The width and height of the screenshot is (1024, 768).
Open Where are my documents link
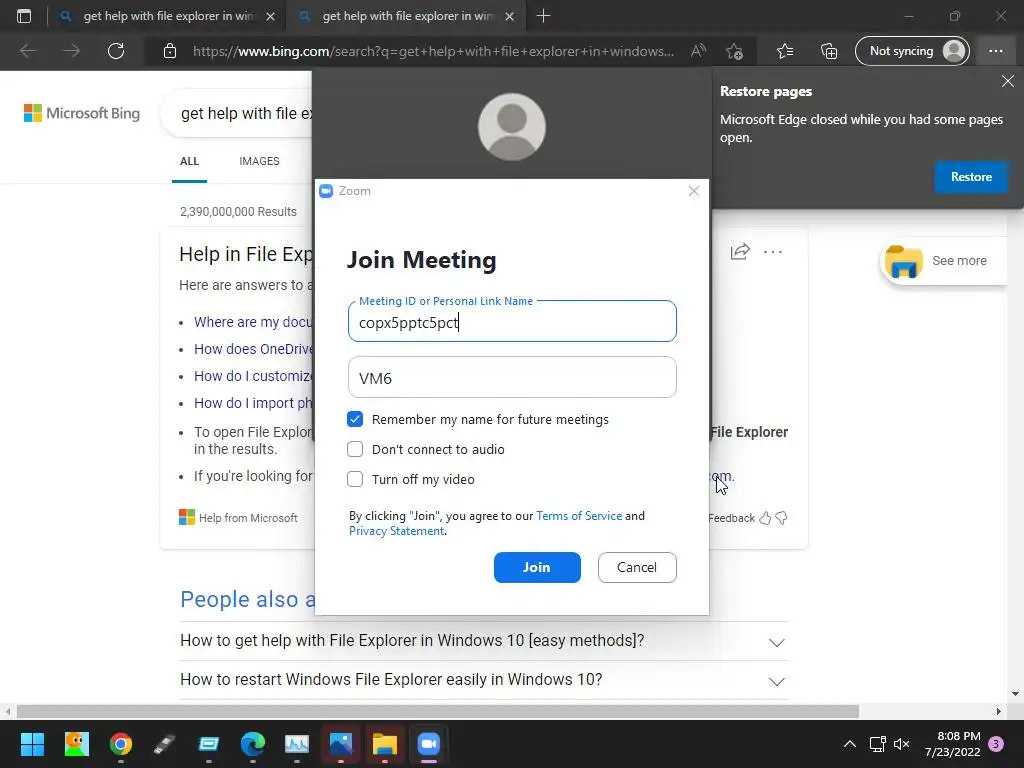[253, 322]
